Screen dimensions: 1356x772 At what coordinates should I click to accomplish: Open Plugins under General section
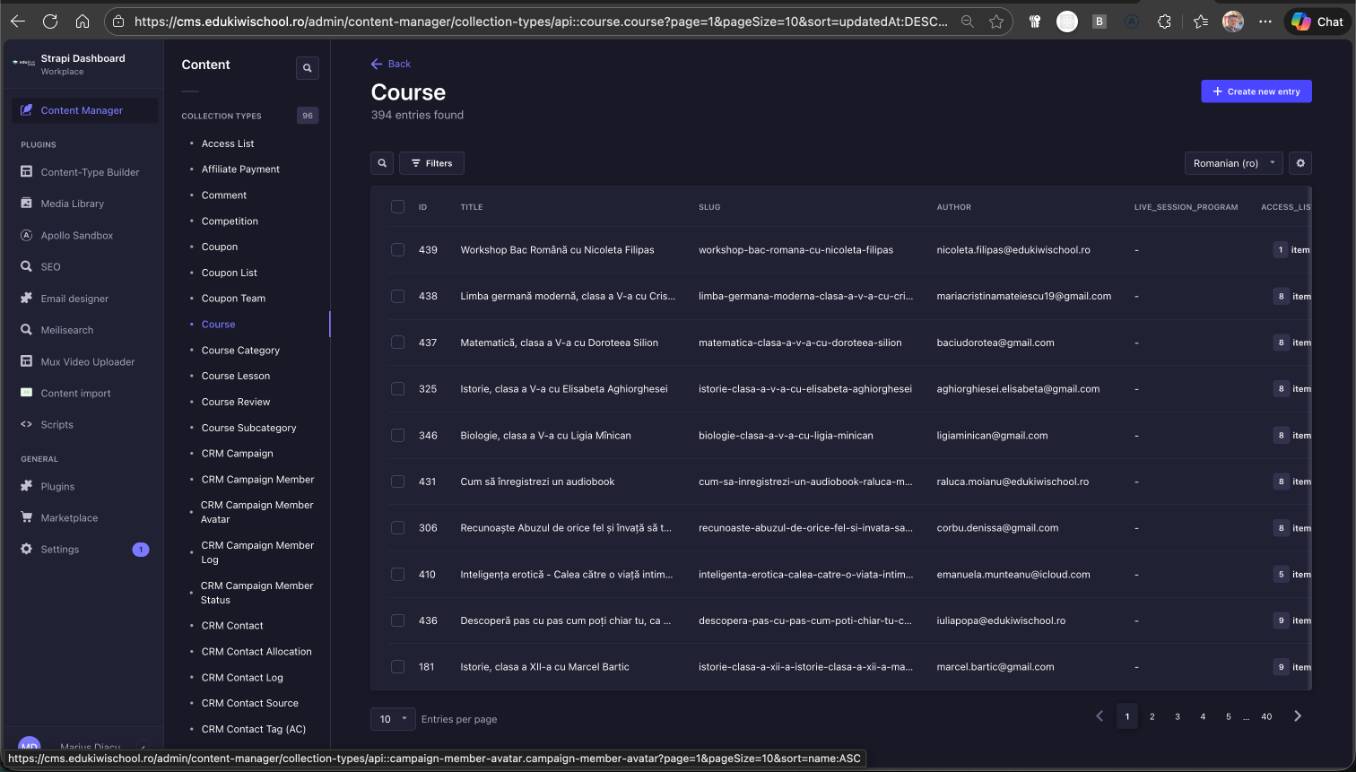57,487
